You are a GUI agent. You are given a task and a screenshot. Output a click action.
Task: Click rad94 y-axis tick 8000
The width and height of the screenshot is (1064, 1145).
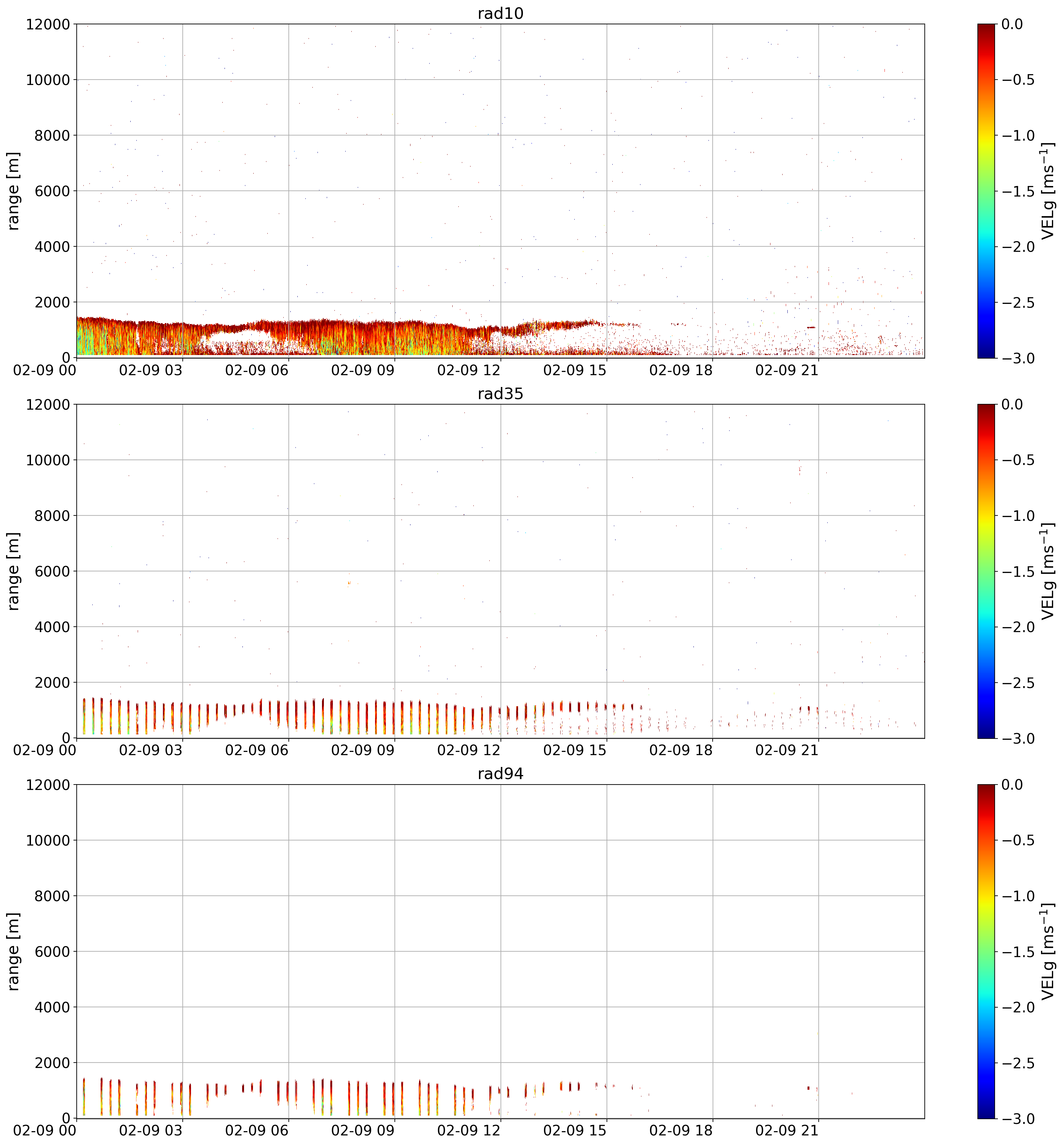click(52, 896)
